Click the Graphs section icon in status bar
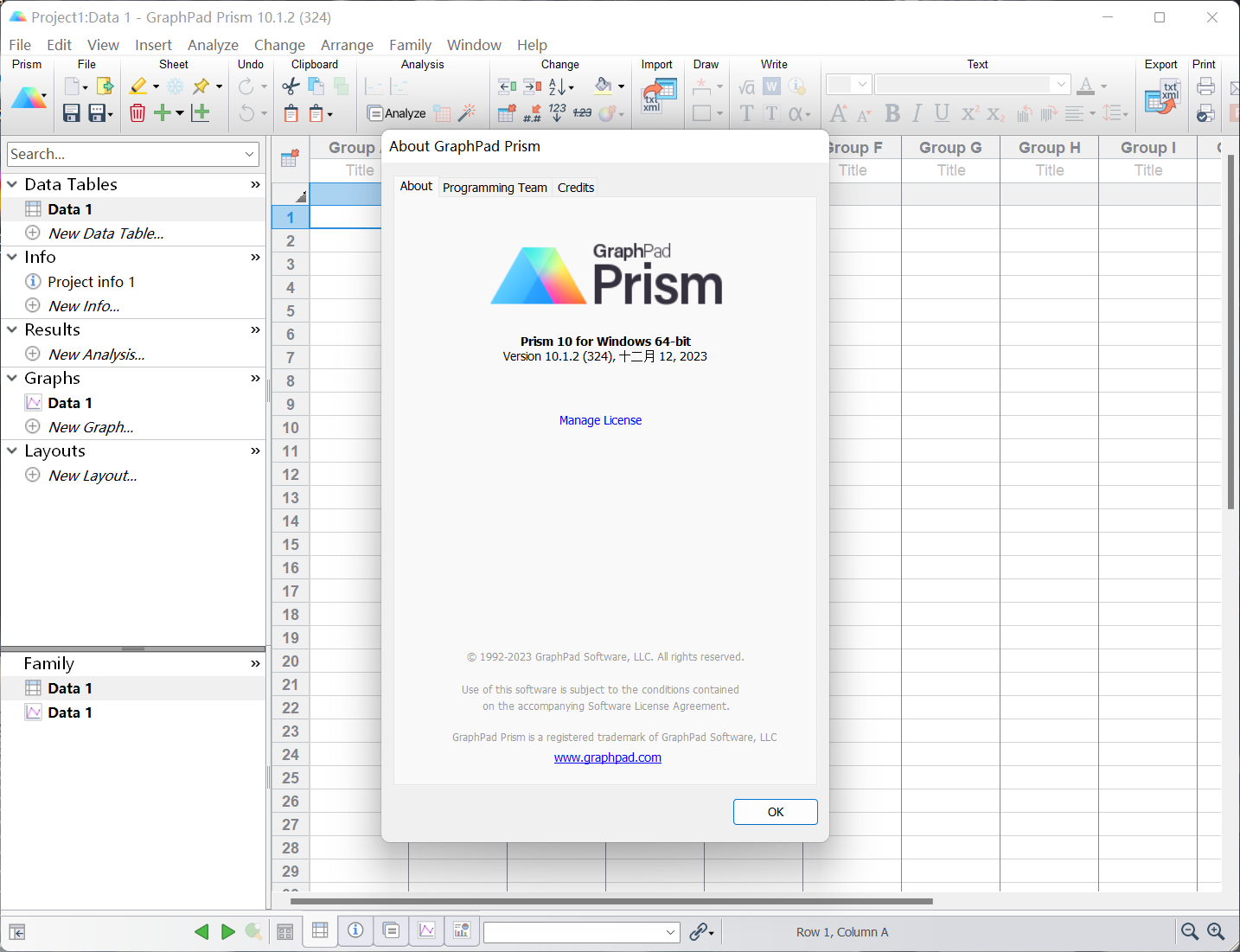The height and width of the screenshot is (952, 1240). (426, 930)
